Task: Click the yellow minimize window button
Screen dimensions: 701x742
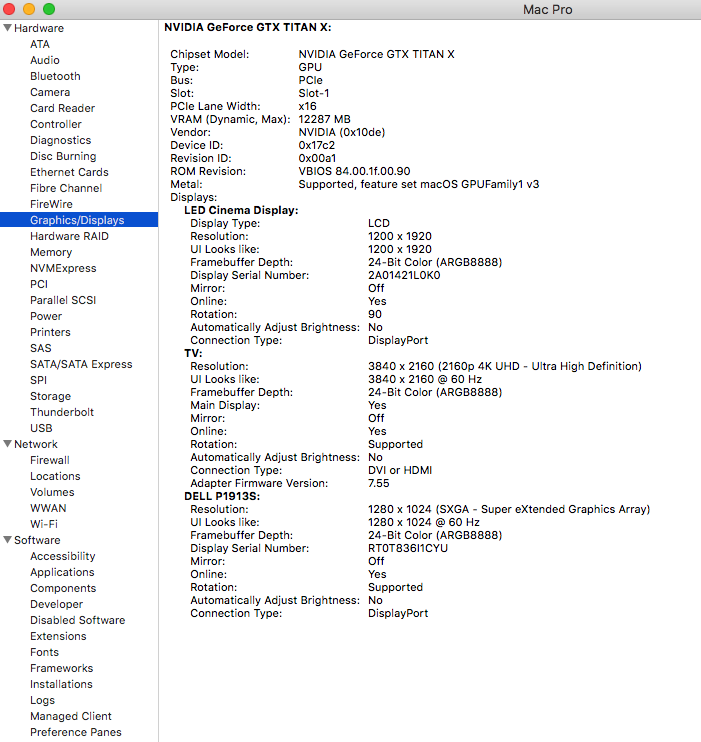Action: point(29,9)
